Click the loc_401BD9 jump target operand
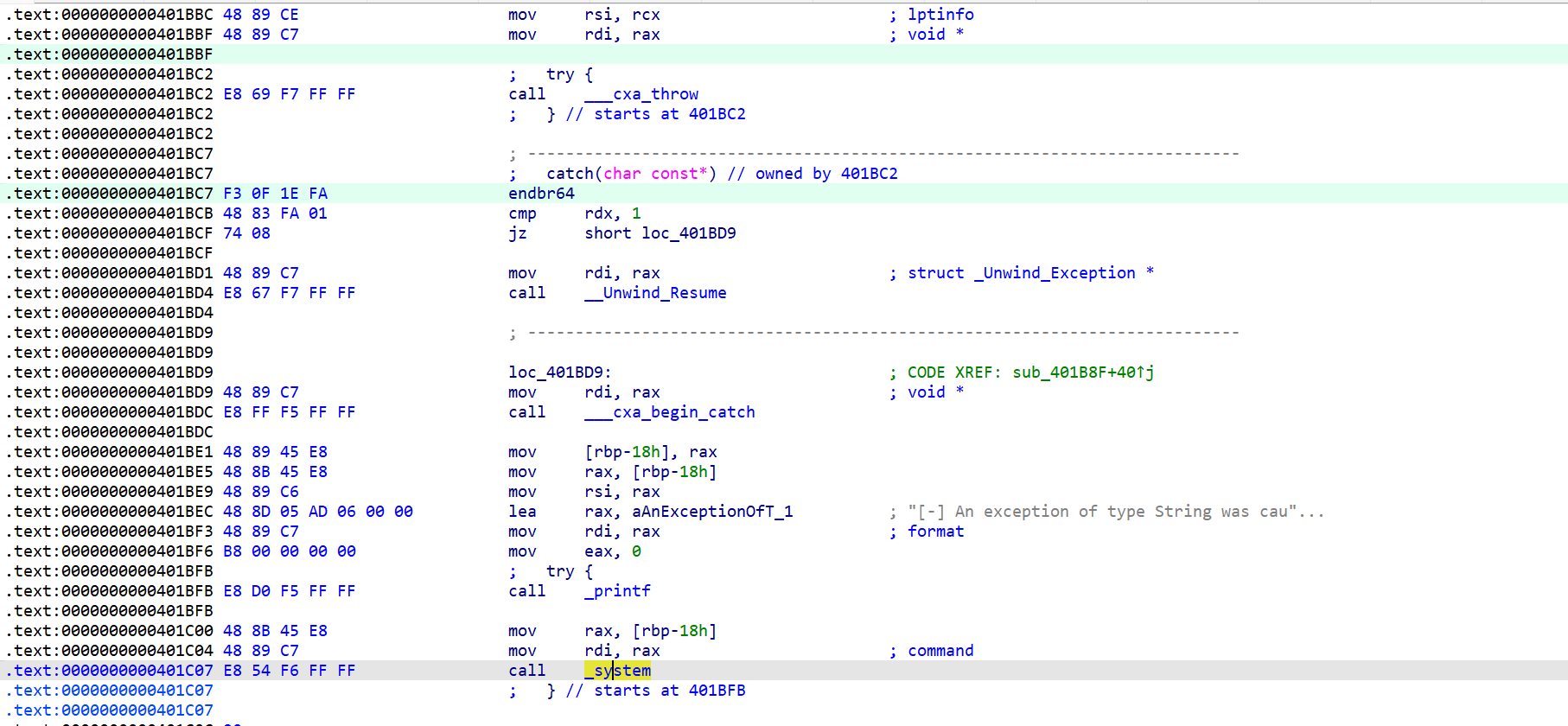The height and width of the screenshot is (726, 1568). click(689, 233)
